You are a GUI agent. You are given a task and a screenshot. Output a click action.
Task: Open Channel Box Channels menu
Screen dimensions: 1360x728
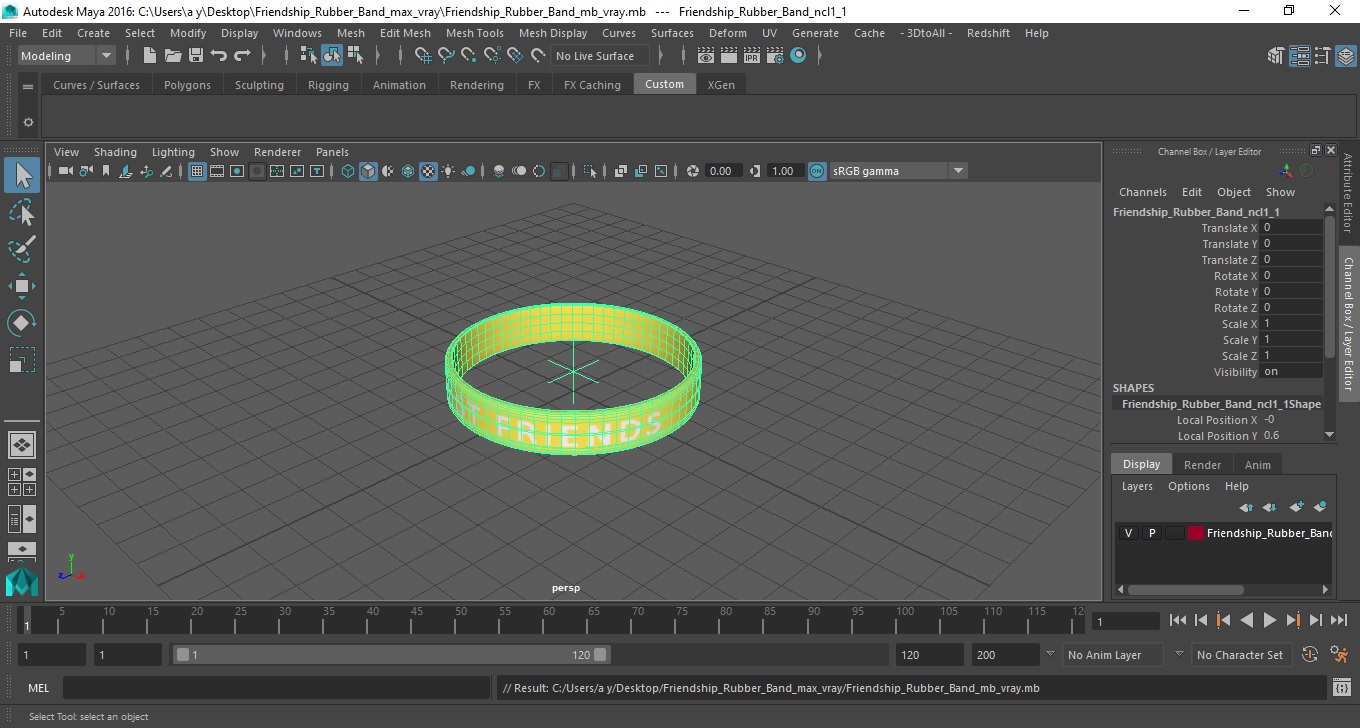coord(1142,192)
